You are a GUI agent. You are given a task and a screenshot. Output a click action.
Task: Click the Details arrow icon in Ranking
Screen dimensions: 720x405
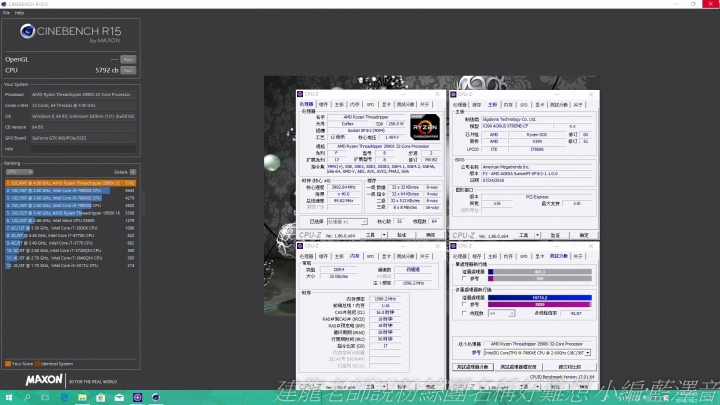pyautogui.click(x=133, y=172)
